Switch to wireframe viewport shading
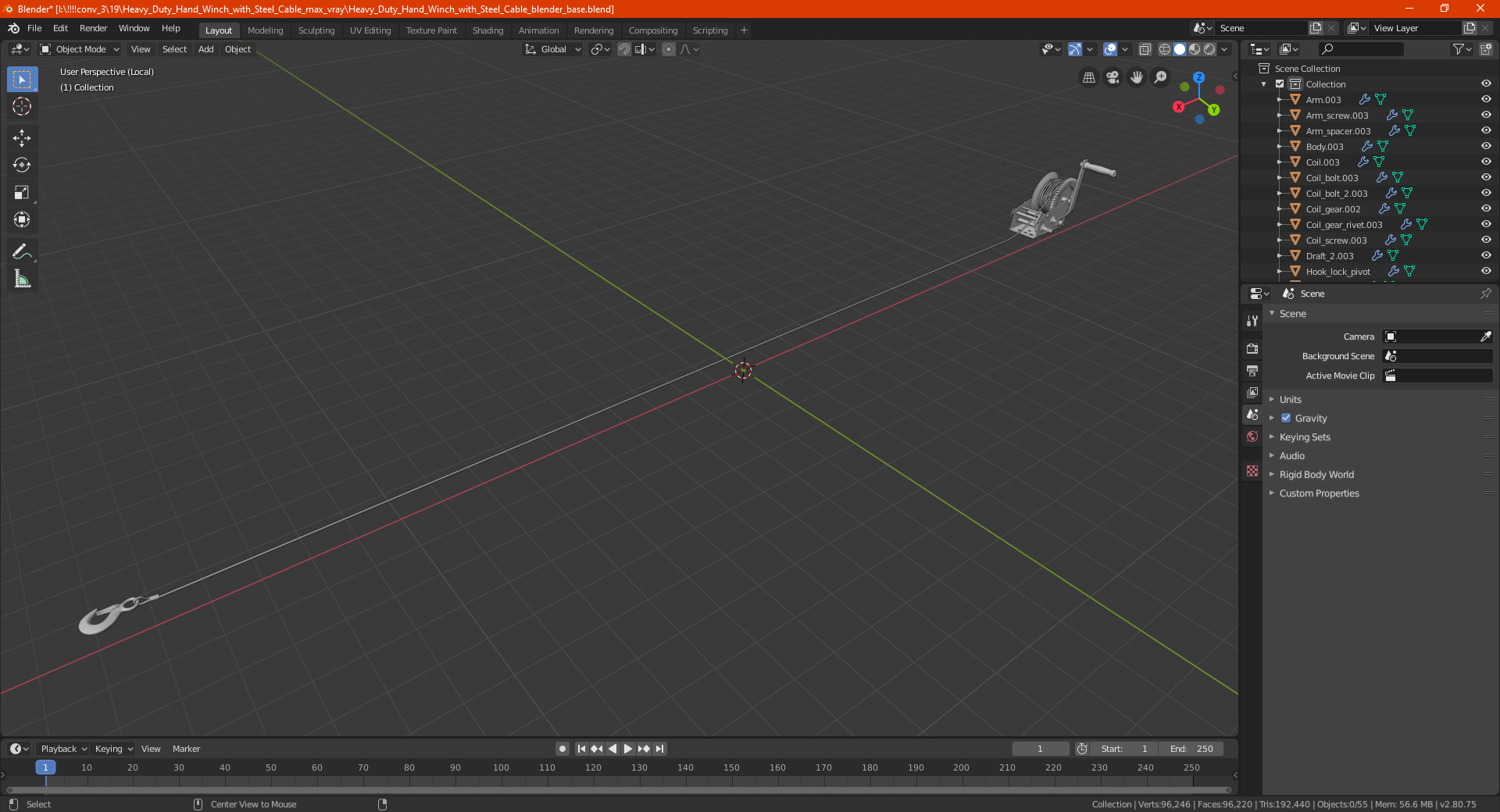Screen dimensions: 1500x812 [1164, 49]
